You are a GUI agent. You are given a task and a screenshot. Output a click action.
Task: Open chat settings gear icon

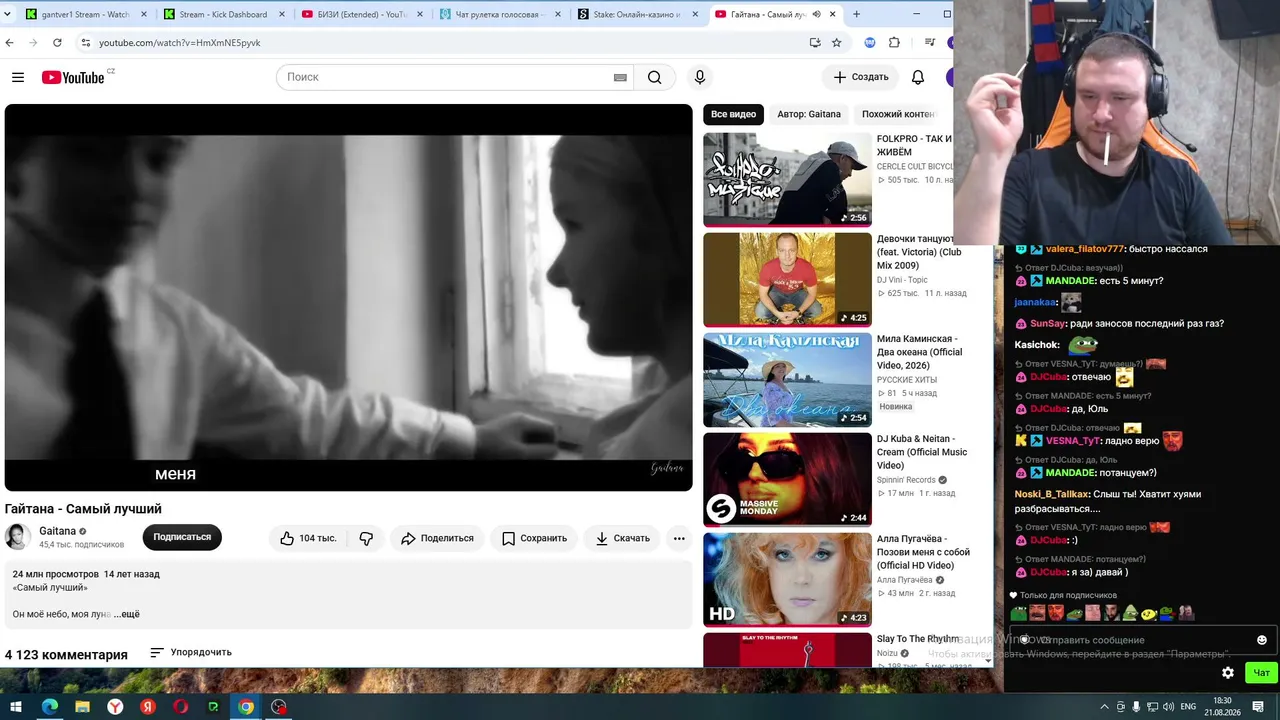pyautogui.click(x=1228, y=673)
